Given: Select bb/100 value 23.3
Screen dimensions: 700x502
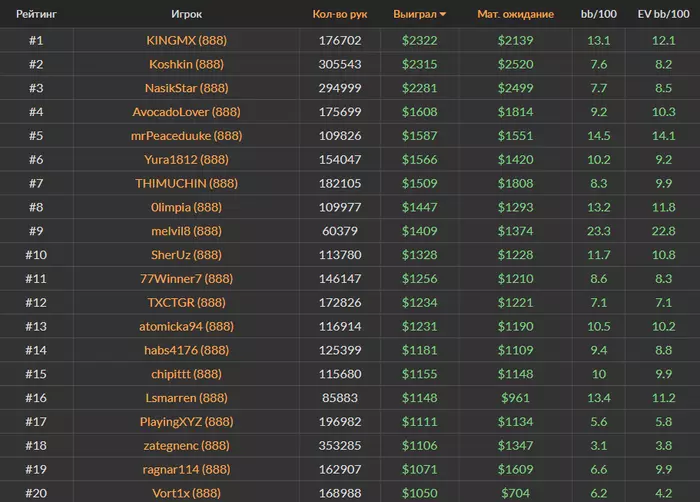Looking at the screenshot, I should (599, 231).
